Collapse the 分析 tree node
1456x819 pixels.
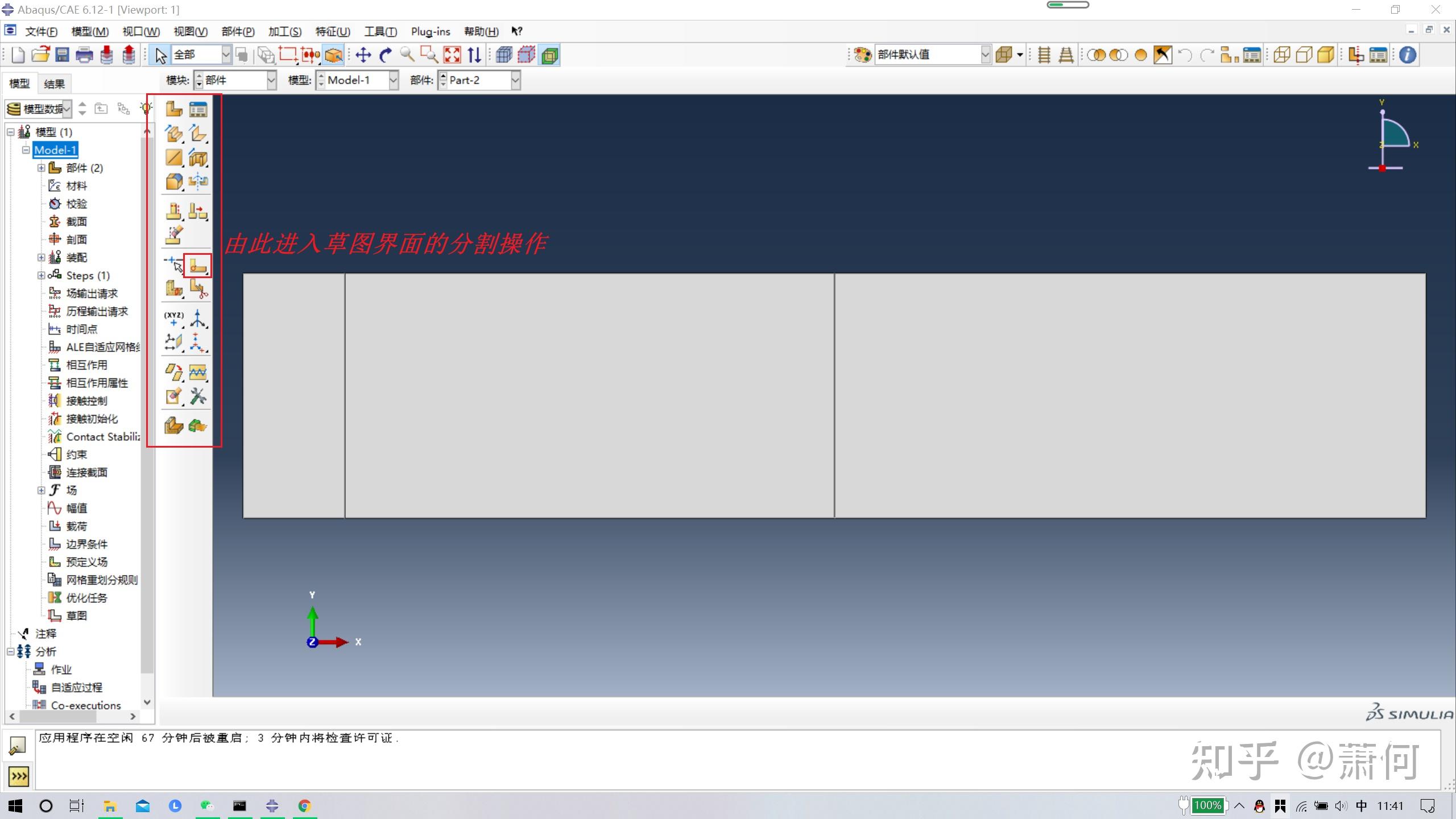tap(10, 651)
